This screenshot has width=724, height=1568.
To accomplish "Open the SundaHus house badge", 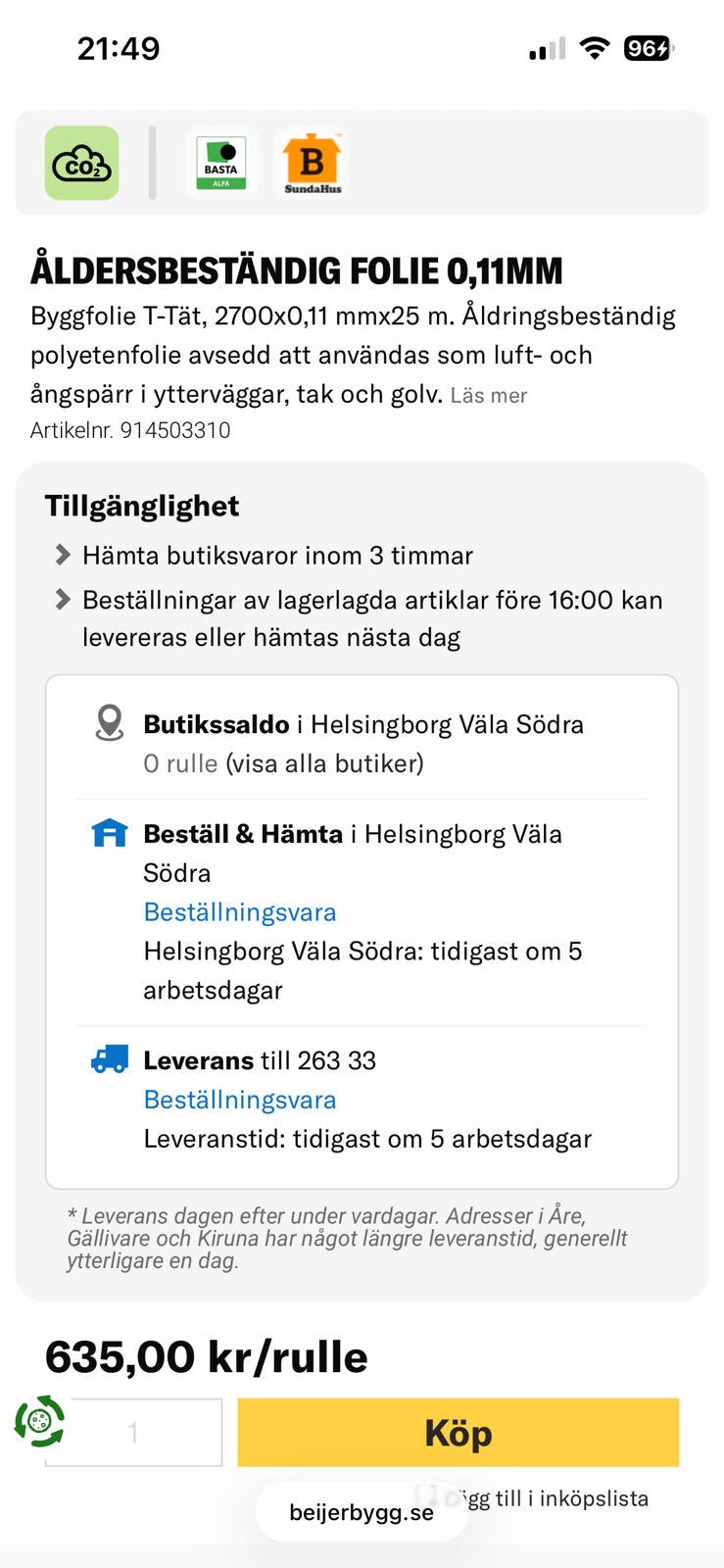I will click(312, 163).
